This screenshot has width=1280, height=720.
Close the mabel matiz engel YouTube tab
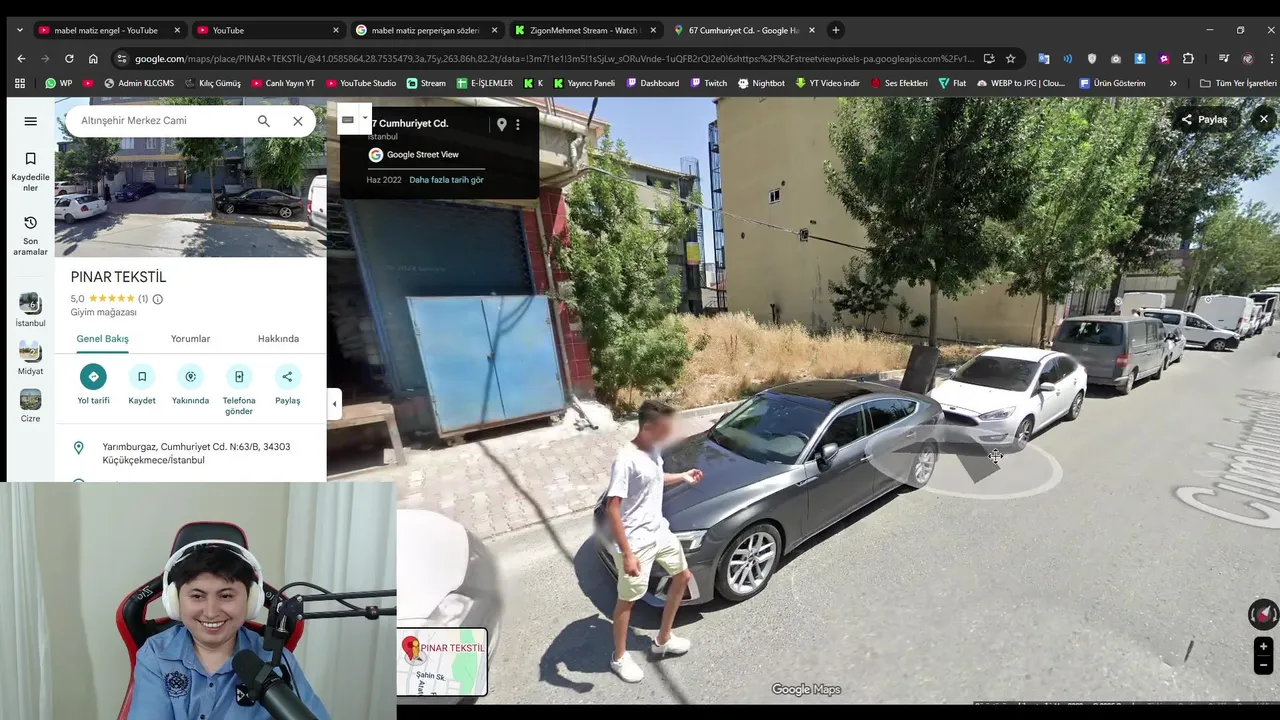tap(177, 30)
